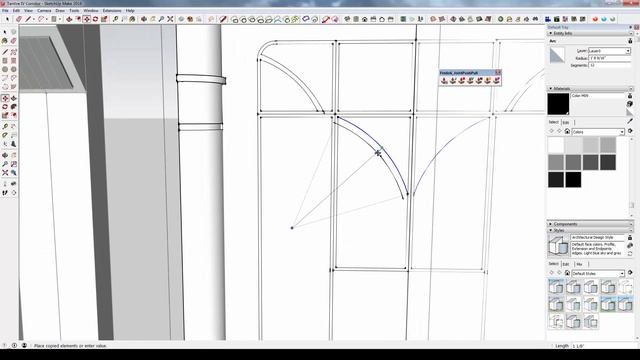Viewport: 640px width, 360px height.
Task: Select the Dimension tool in left toolbar
Action: 13,127
